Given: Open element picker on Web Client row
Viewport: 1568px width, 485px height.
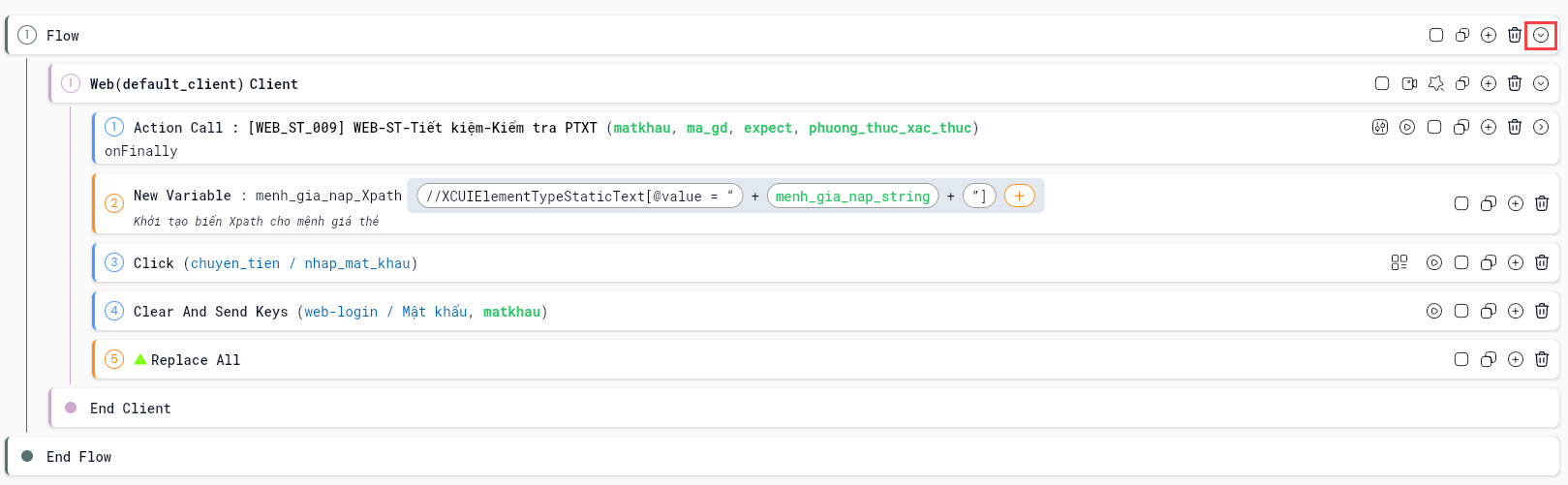Looking at the screenshot, I should pyautogui.click(x=1436, y=84).
